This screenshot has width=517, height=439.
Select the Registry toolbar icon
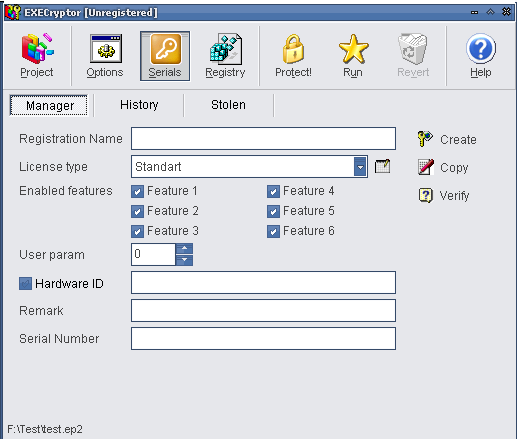coord(226,49)
